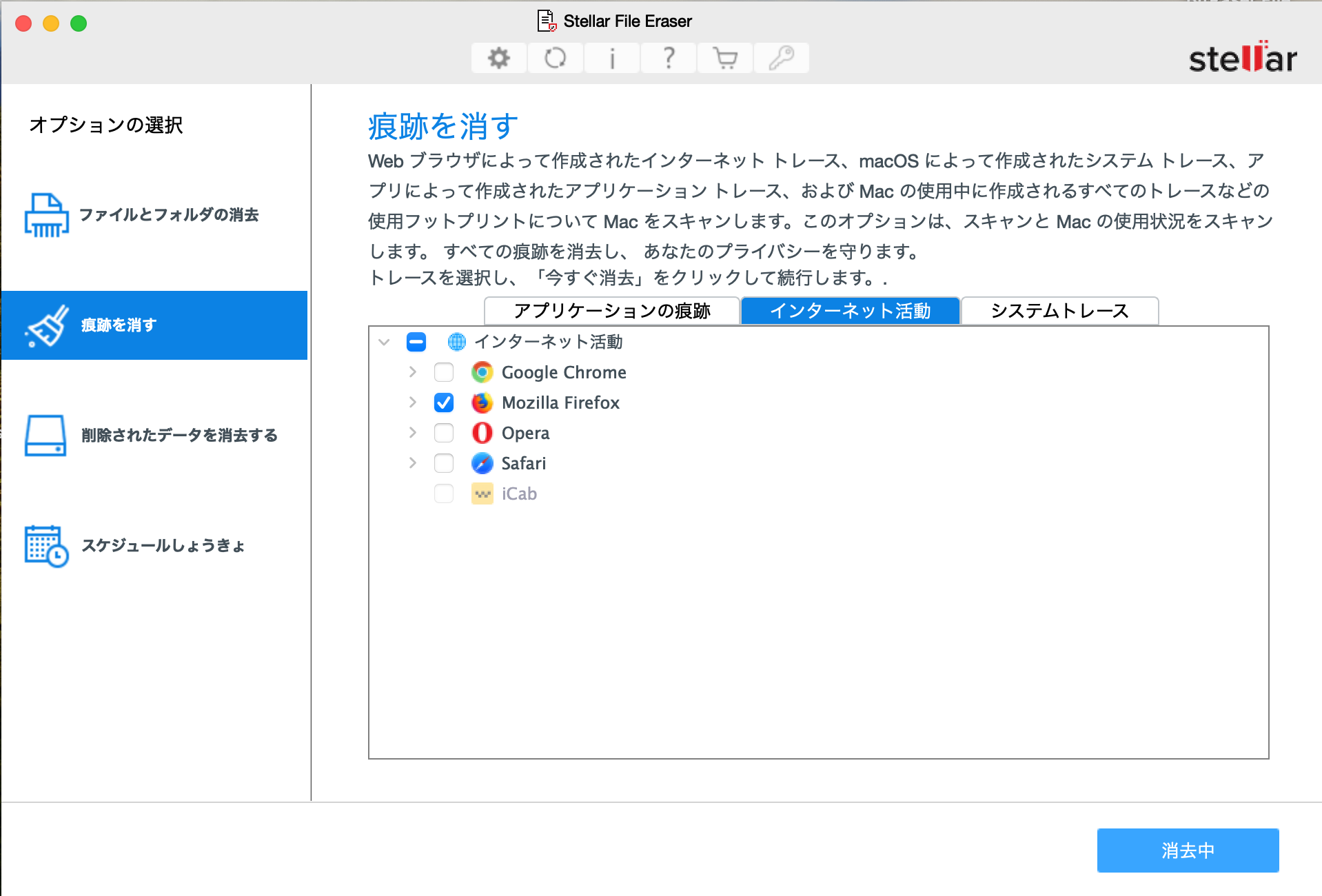Click the globe icon beside インターネット活動
The height and width of the screenshot is (896, 1322).
(456, 341)
